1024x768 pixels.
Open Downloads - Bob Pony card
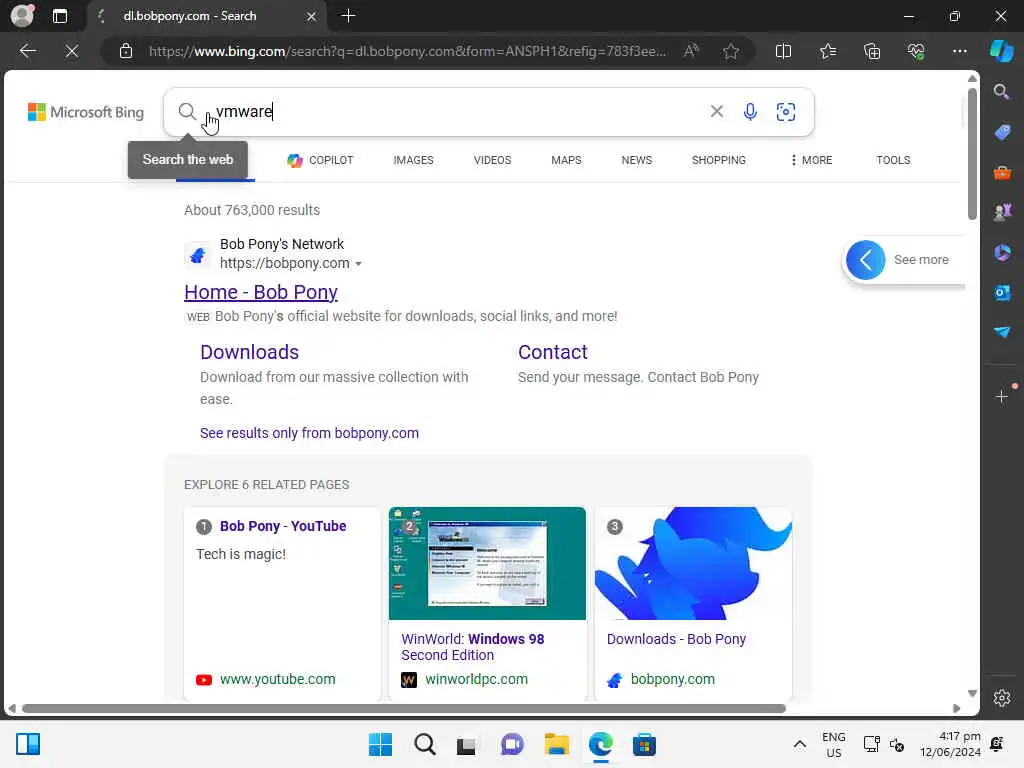[676, 639]
